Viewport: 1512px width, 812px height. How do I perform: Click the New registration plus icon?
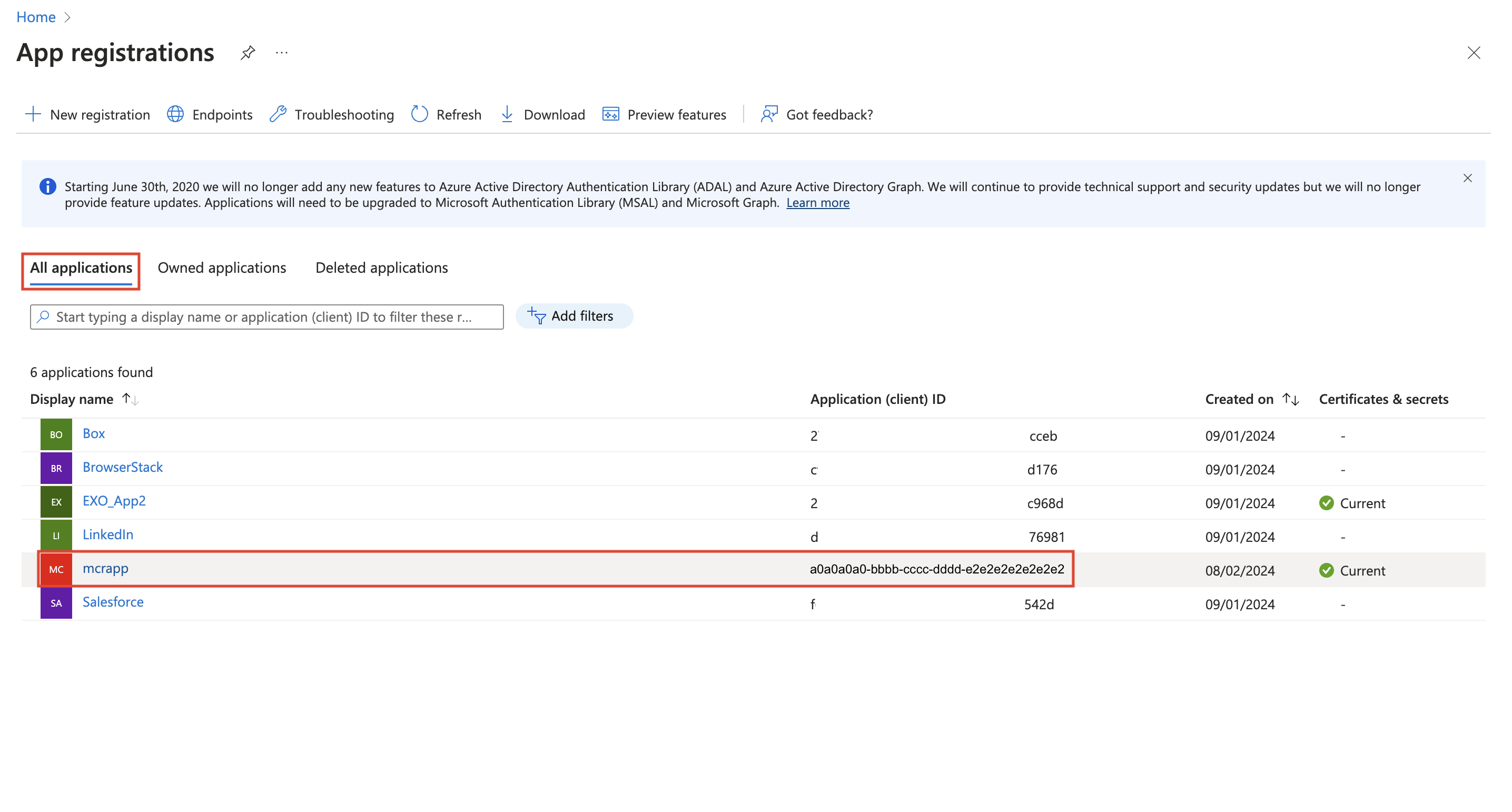click(34, 114)
